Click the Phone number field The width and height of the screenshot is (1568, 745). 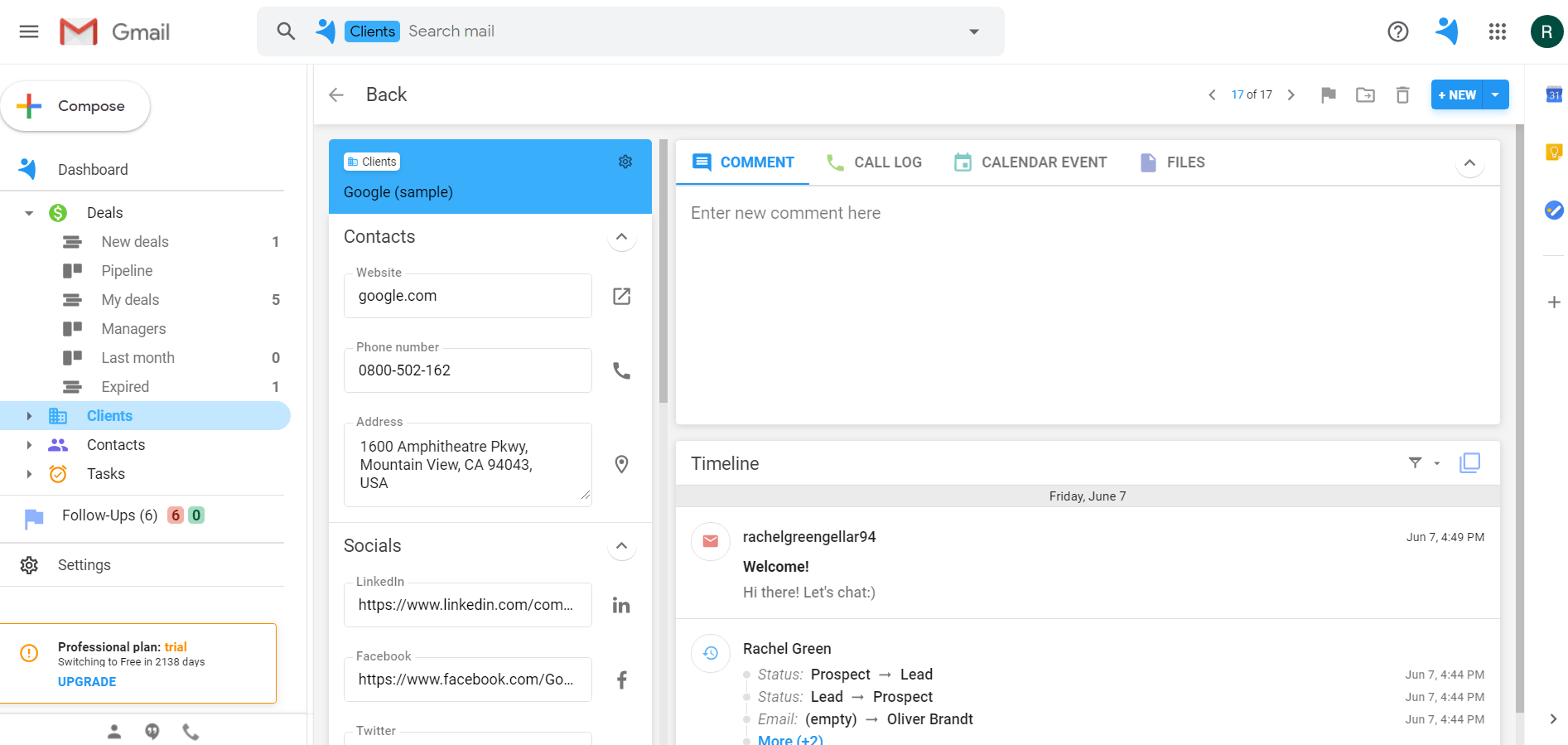coord(468,370)
